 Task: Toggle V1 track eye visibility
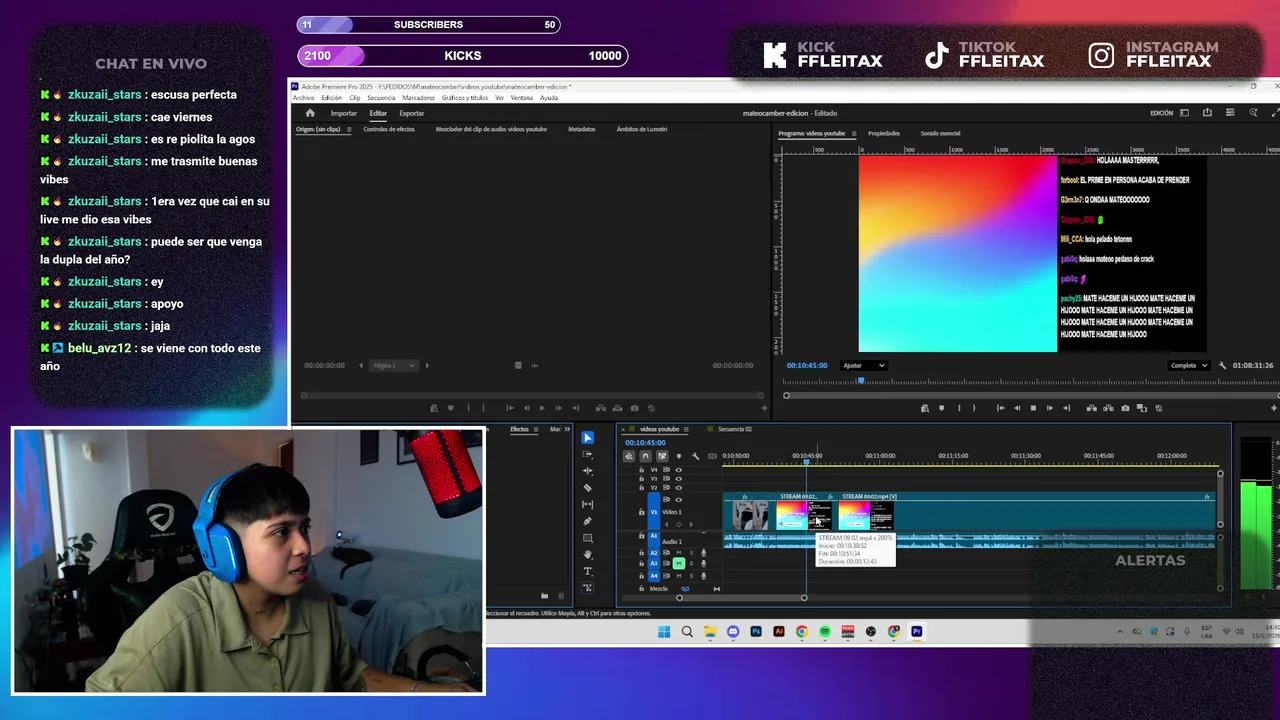point(679,499)
